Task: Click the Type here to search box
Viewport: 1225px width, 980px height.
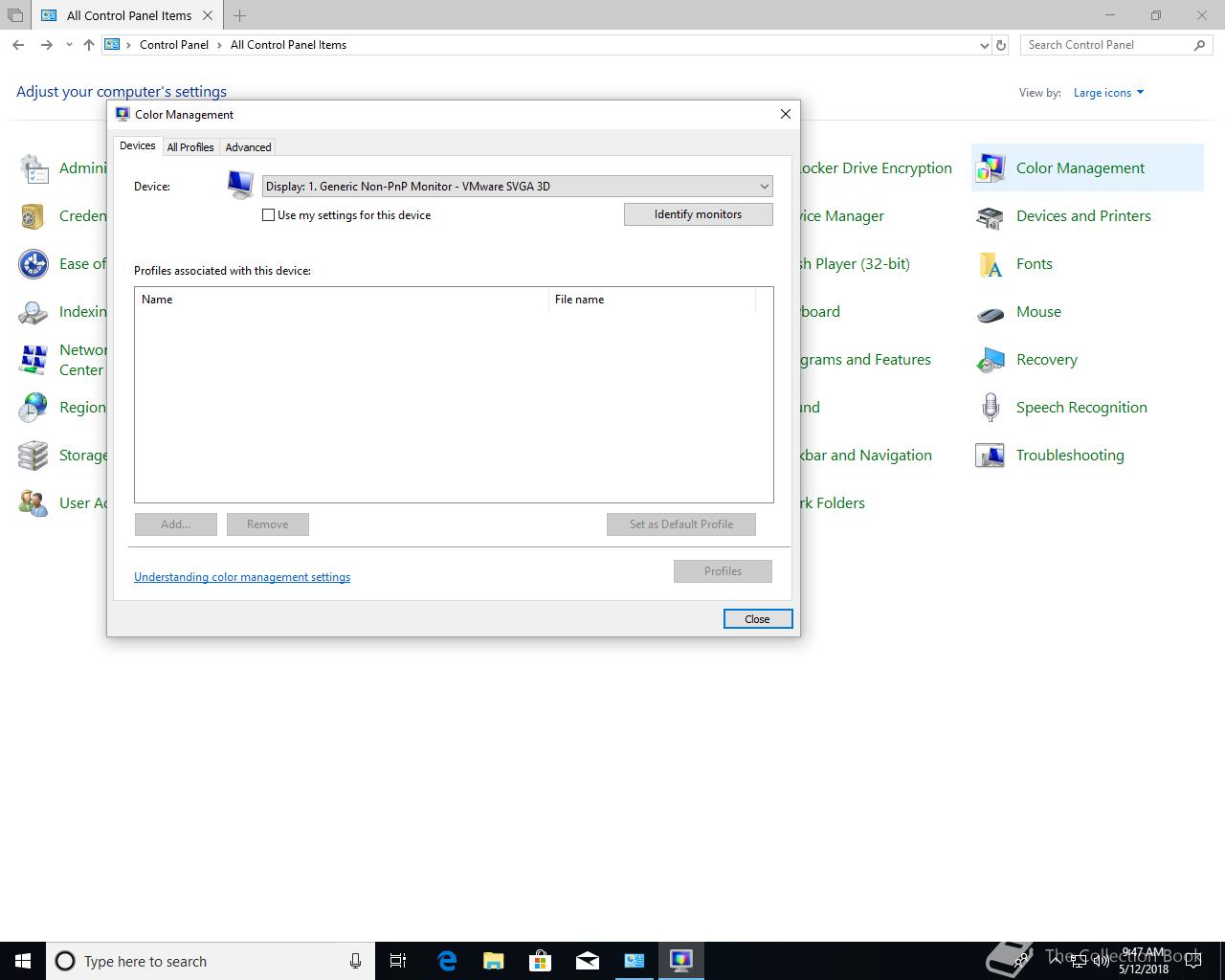Action: [209, 961]
